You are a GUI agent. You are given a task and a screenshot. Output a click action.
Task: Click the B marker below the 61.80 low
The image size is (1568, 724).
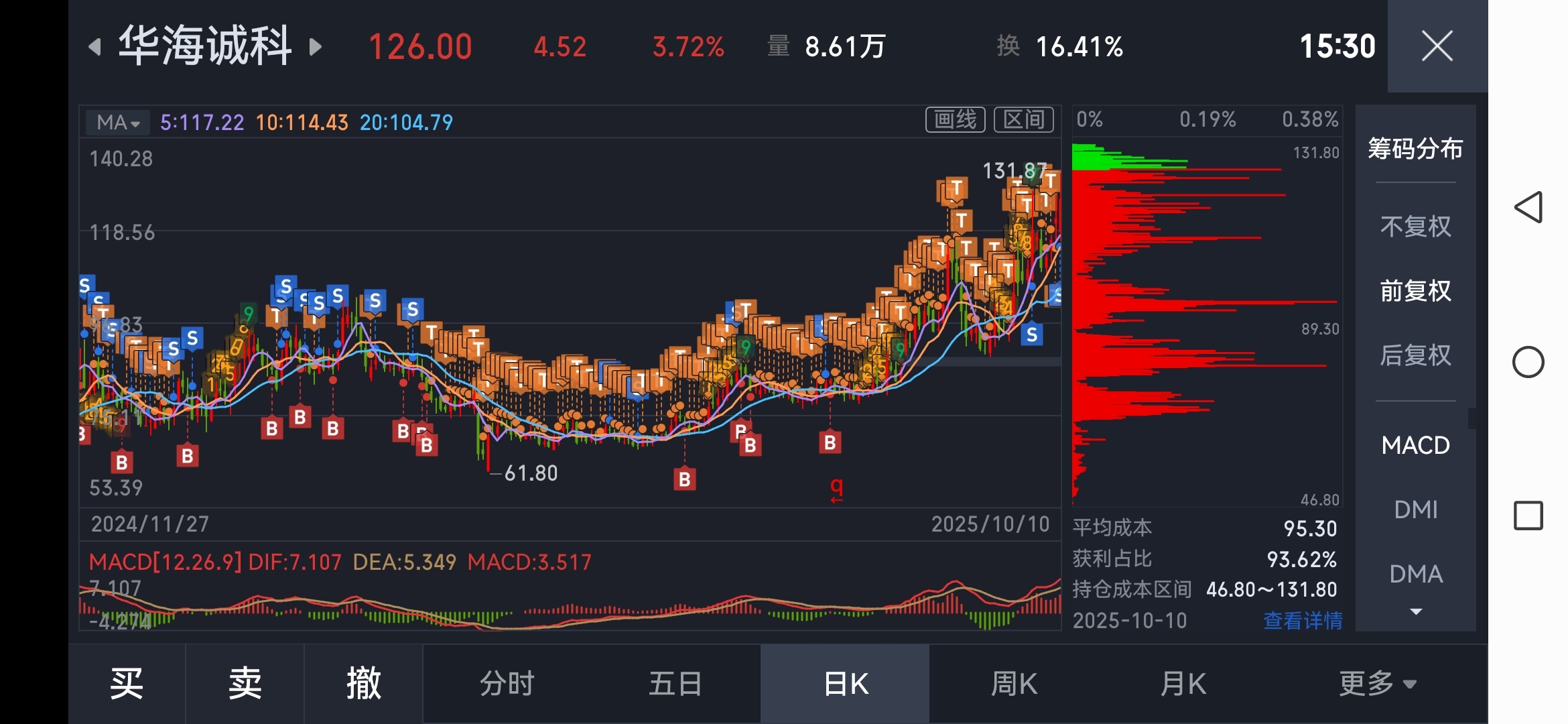click(x=684, y=479)
